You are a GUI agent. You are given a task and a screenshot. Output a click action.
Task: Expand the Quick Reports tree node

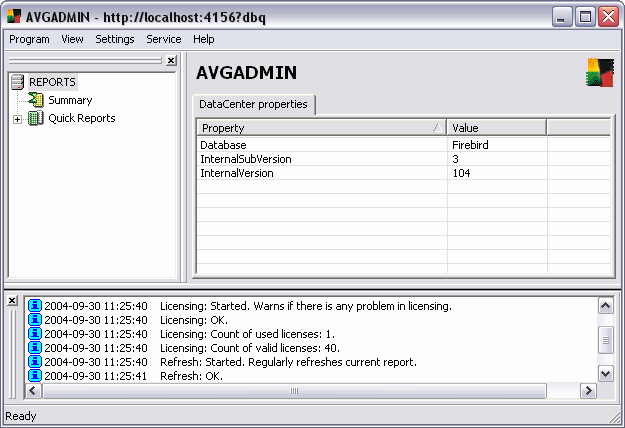[17, 119]
